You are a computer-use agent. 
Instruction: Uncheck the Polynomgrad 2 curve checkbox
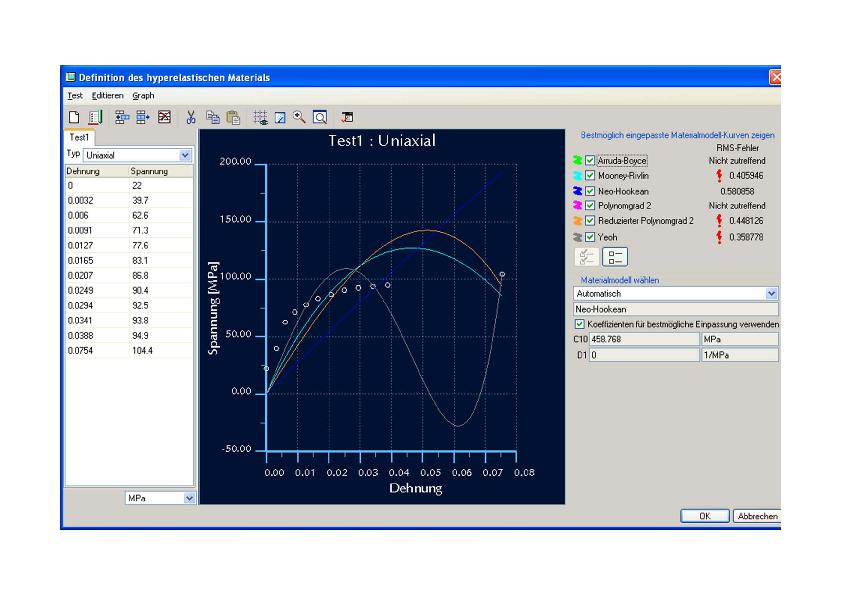pyautogui.click(x=590, y=205)
